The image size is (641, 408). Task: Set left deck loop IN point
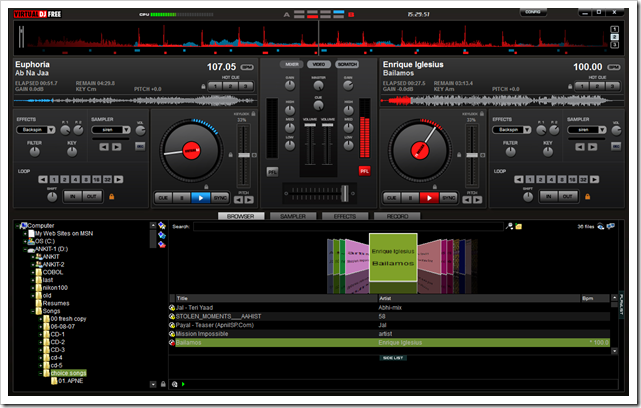(x=73, y=197)
